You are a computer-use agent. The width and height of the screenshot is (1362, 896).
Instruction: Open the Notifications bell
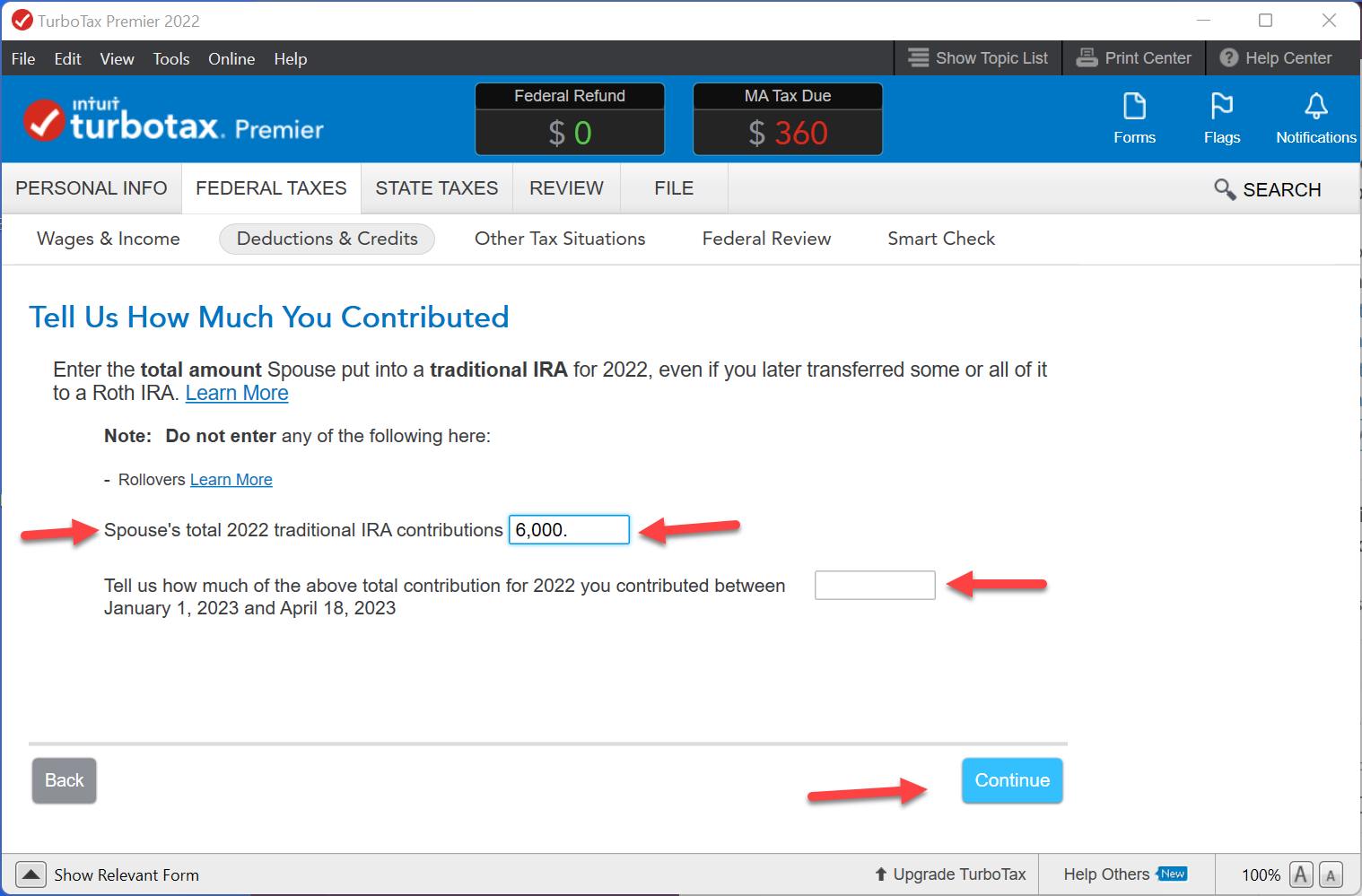[1316, 117]
